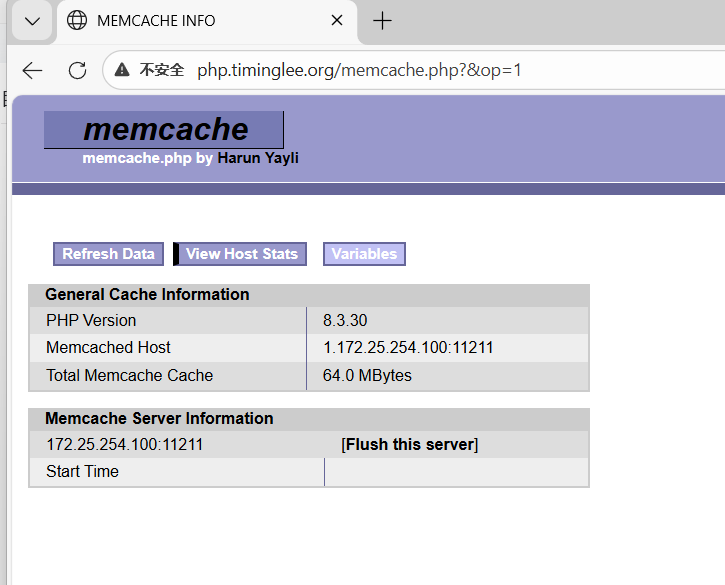
Task: Click the Memcached Host label
Action: [108, 347]
